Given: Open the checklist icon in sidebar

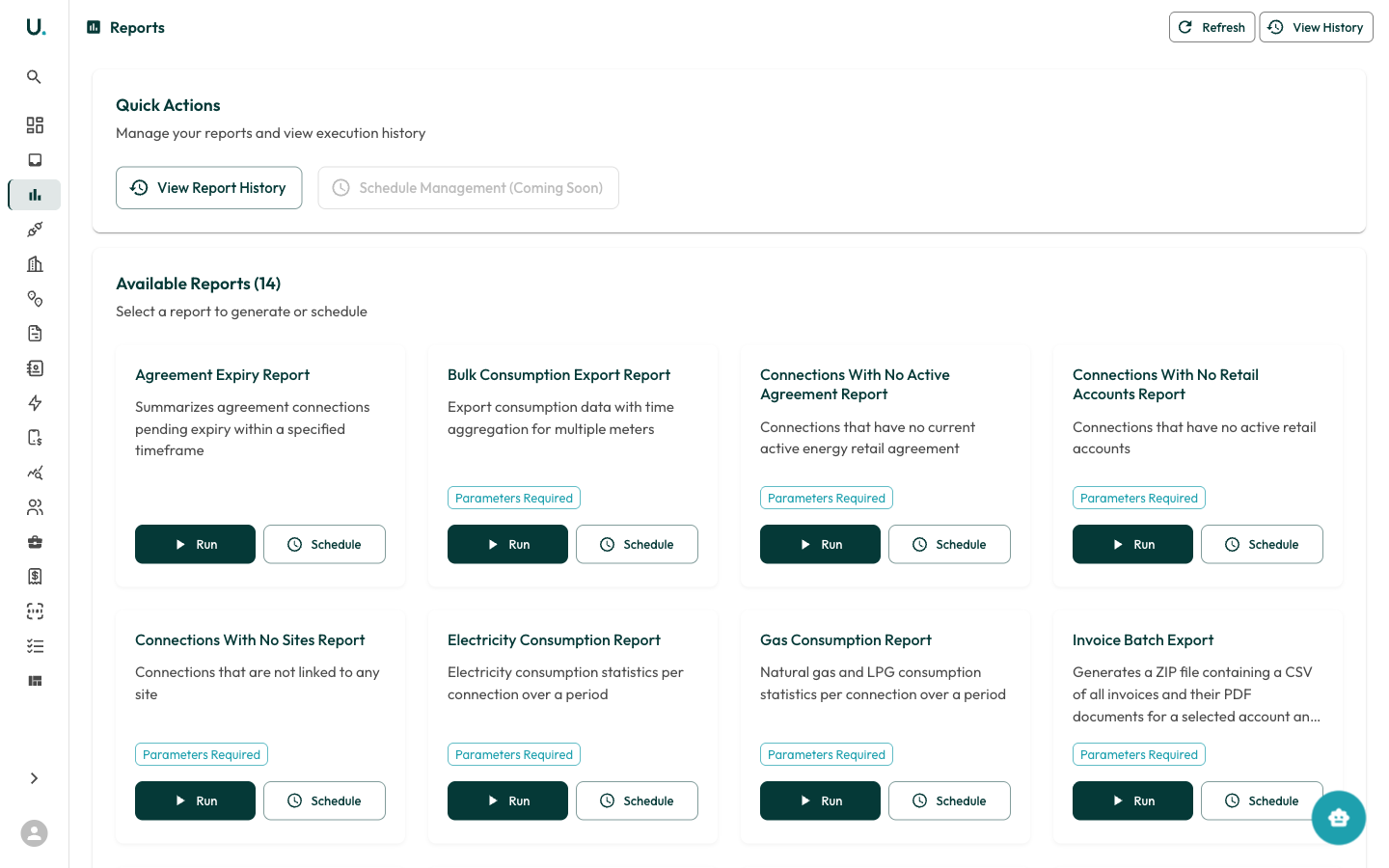Looking at the screenshot, I should tap(35, 646).
